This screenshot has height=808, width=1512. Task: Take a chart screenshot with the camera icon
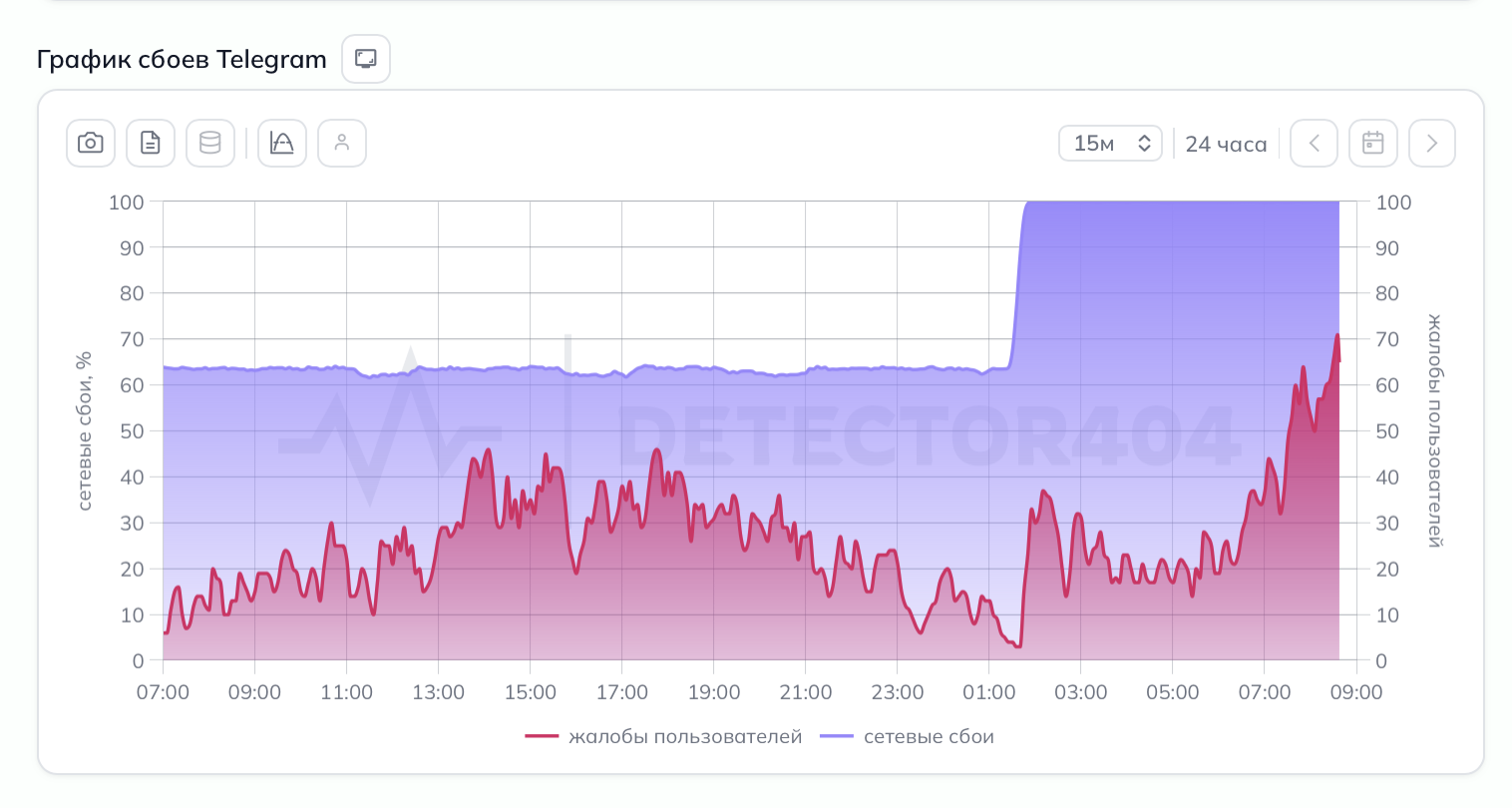pyautogui.click(x=91, y=144)
